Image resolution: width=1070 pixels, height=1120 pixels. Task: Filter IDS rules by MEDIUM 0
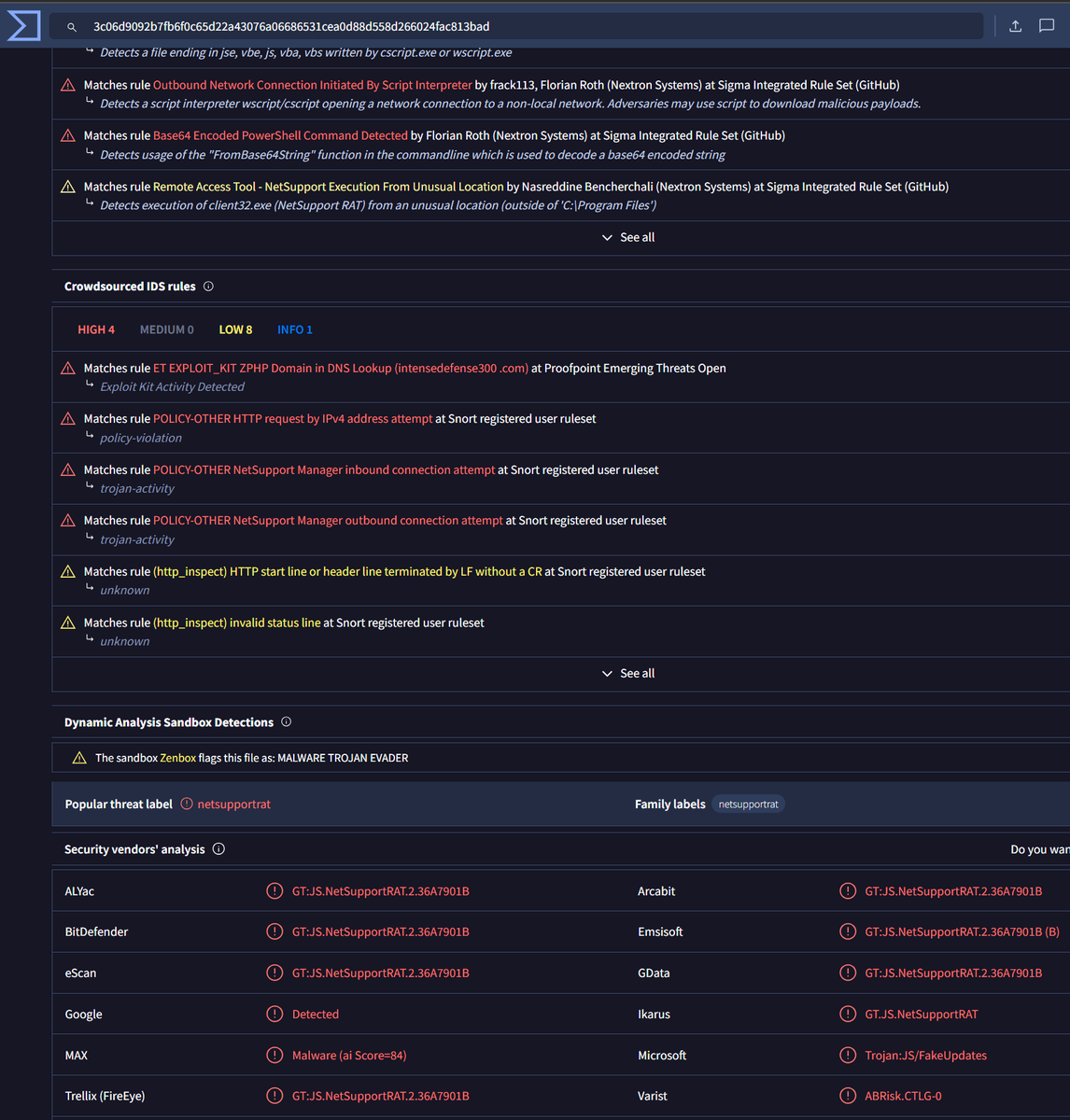[167, 329]
